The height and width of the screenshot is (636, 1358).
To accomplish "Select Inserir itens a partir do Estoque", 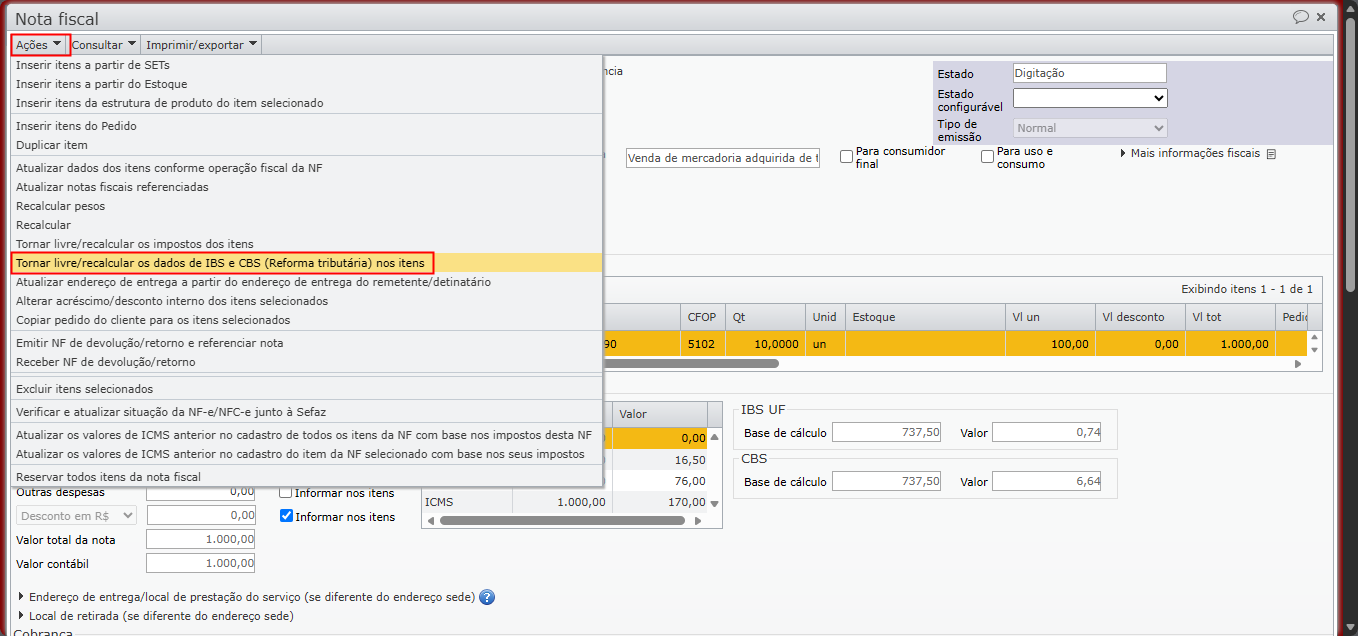I will pyautogui.click(x=306, y=84).
